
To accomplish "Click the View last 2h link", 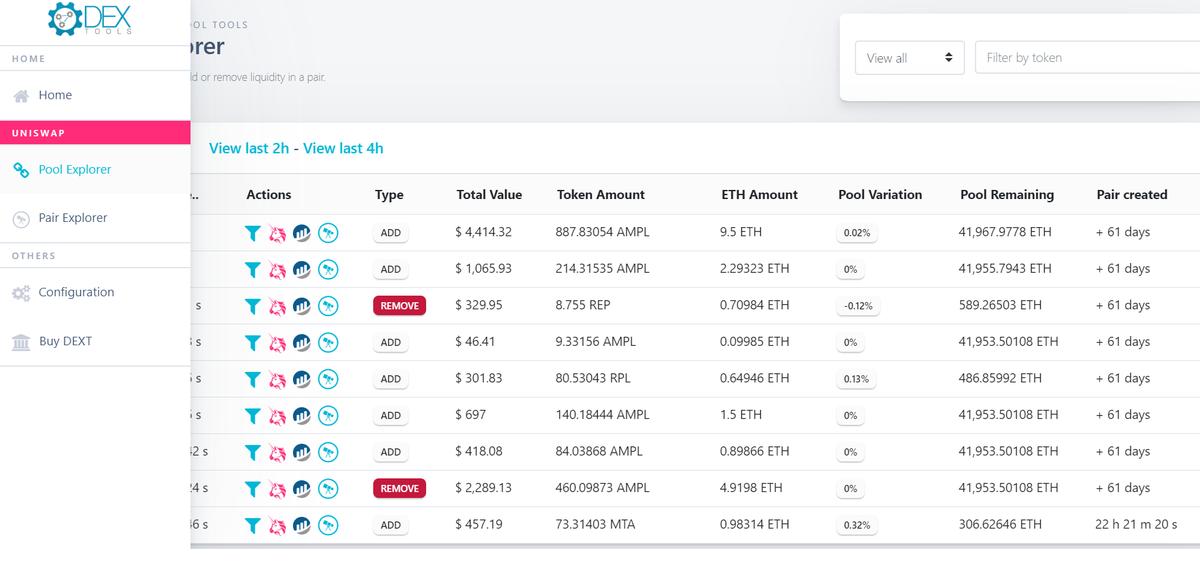I will pyautogui.click(x=249, y=148).
